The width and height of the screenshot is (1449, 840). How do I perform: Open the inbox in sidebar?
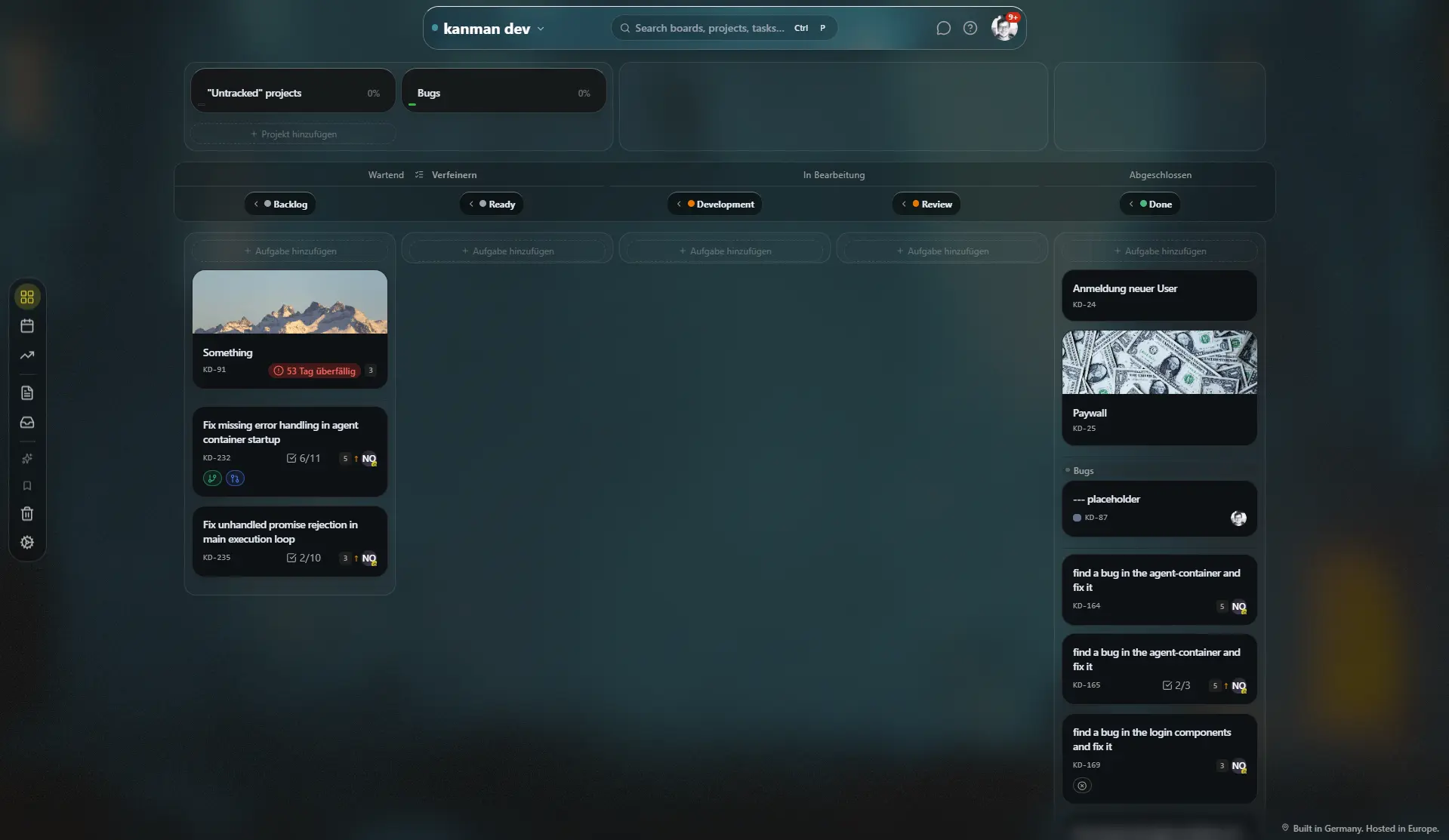[x=27, y=423]
